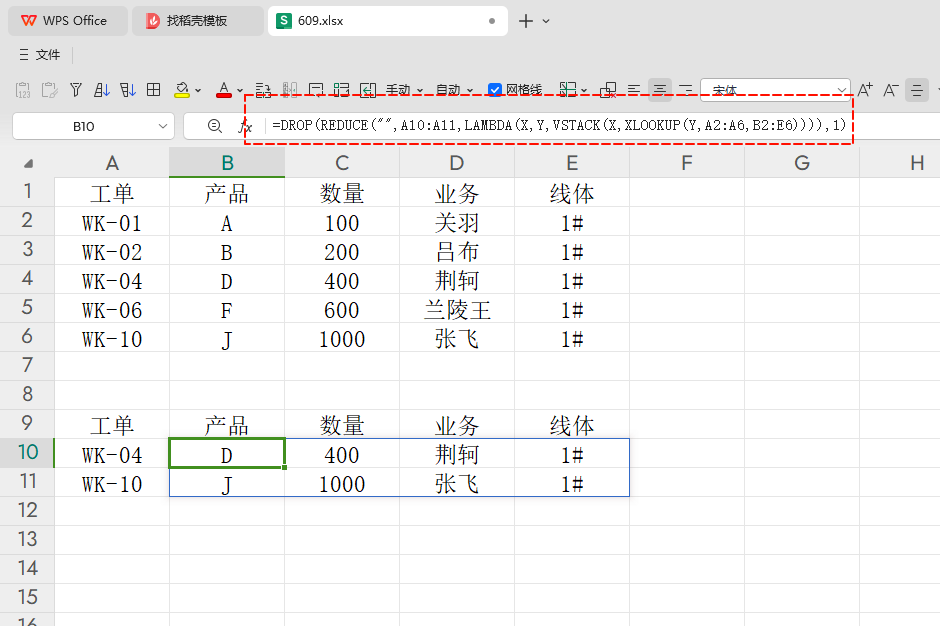Click the zoom magnifier in formula bar
940x626 pixels.
coord(214,126)
